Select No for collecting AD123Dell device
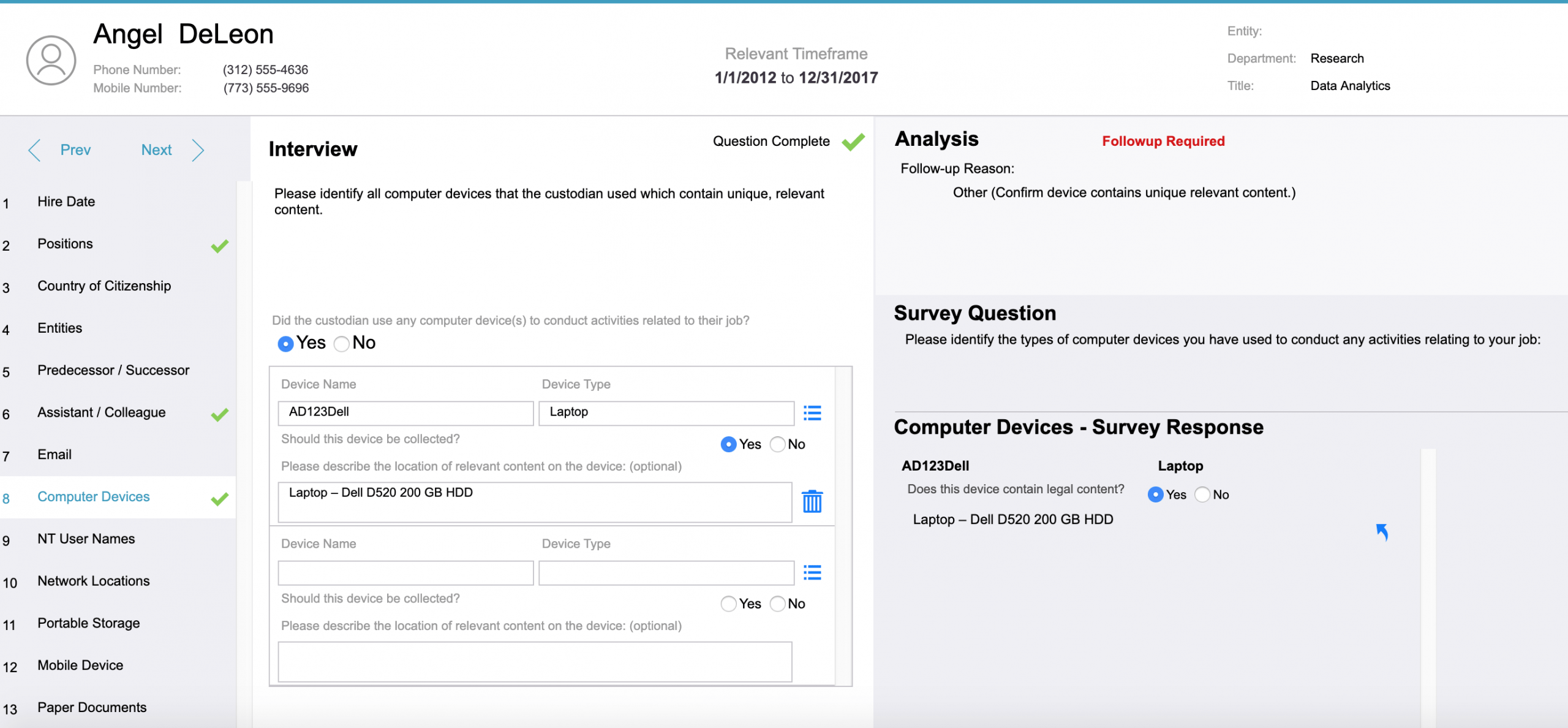The image size is (1568, 728). (x=777, y=444)
